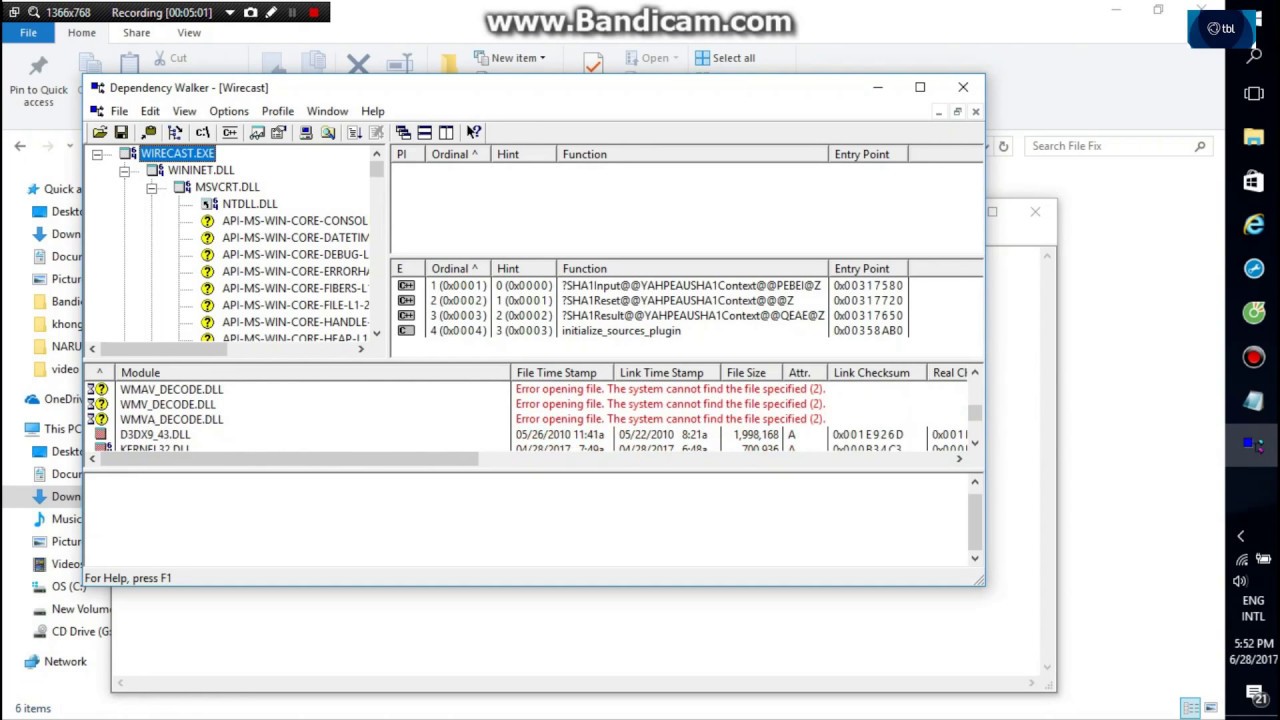The image size is (1280, 720).
Task: Click the toolbar icon showing glasses over picture
Action: (257, 132)
